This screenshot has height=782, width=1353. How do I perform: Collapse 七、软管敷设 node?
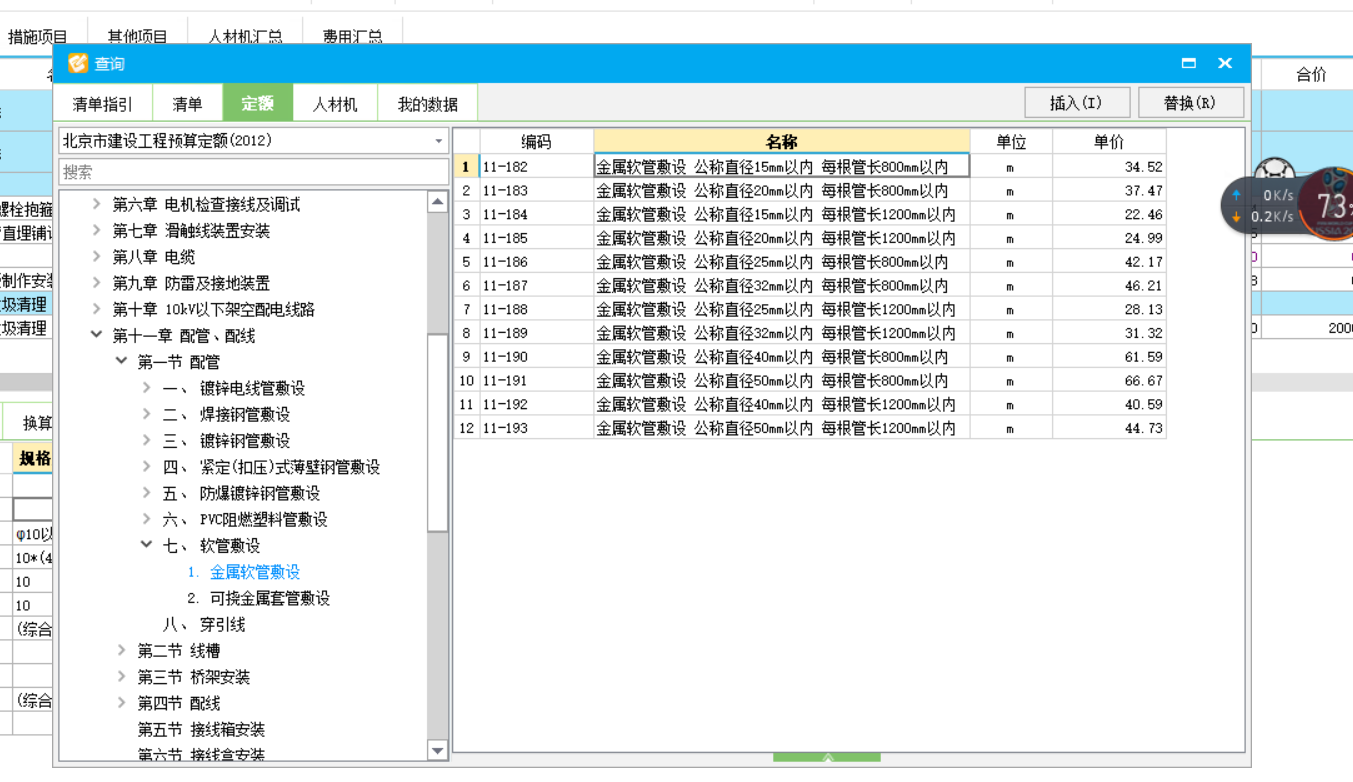(x=147, y=545)
